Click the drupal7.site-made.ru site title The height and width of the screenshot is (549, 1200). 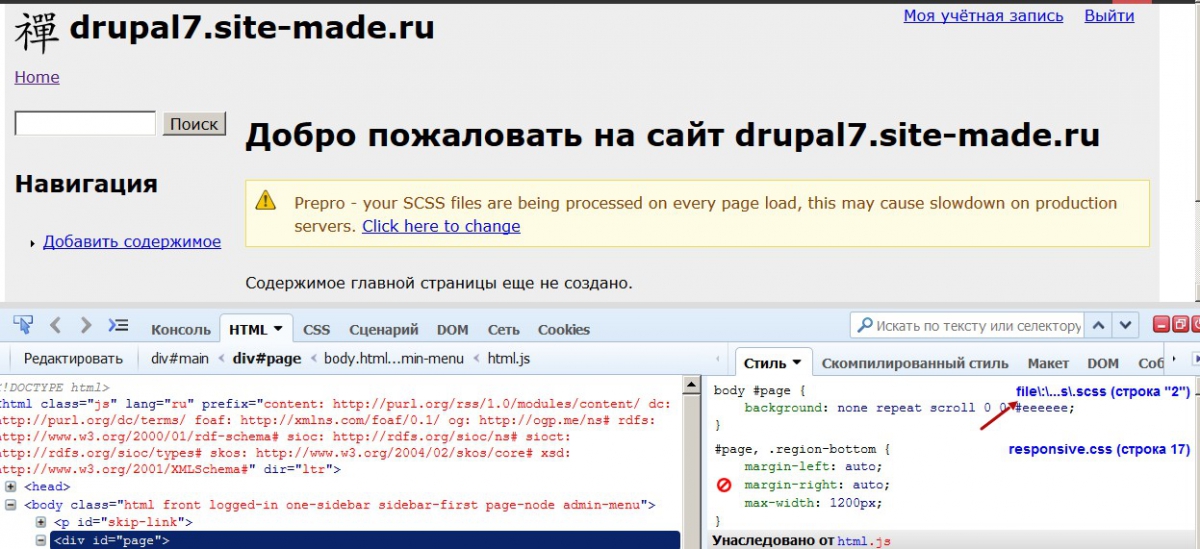[x=252, y=27]
